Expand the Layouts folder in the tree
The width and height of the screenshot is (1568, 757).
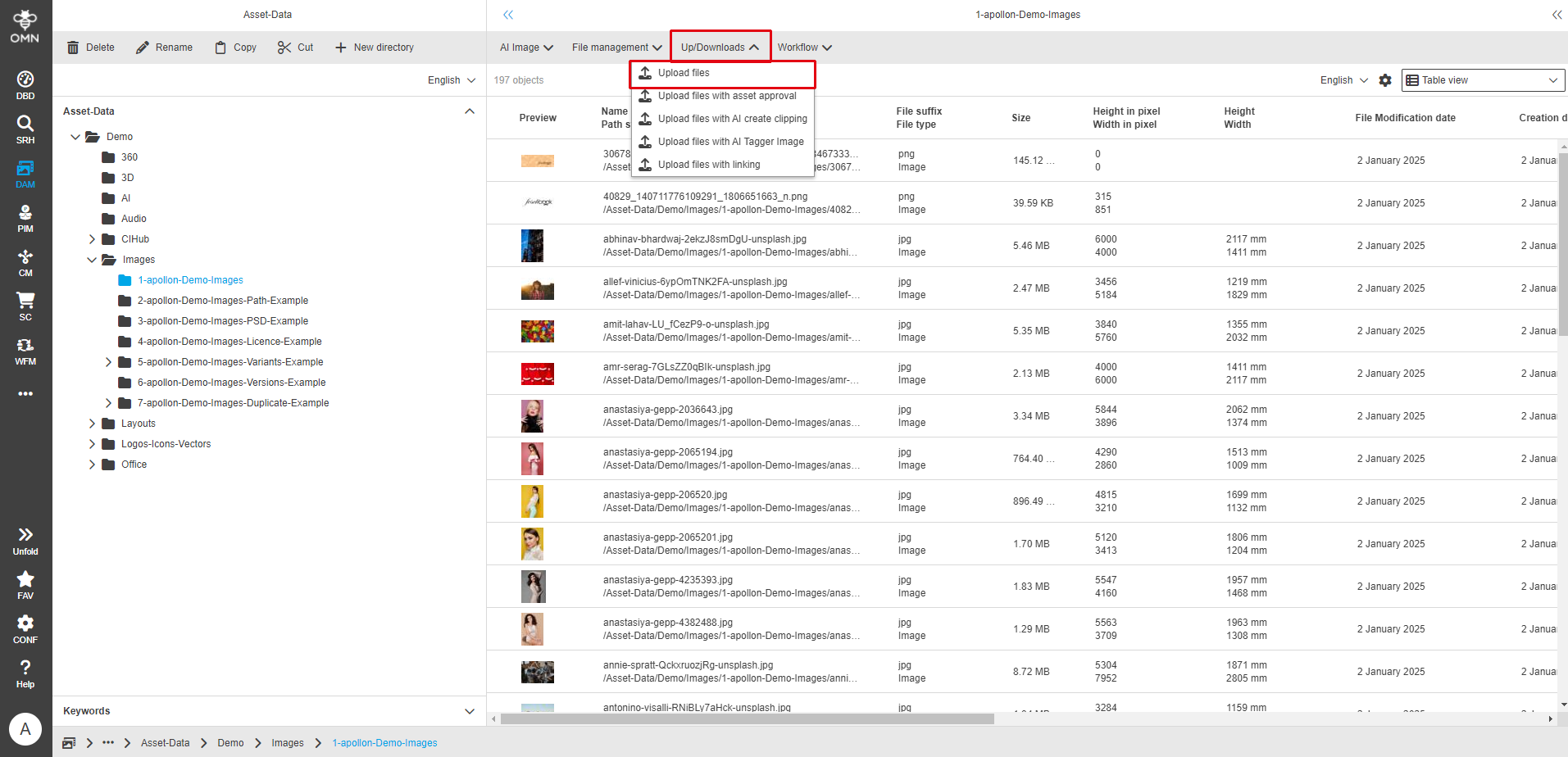click(92, 423)
